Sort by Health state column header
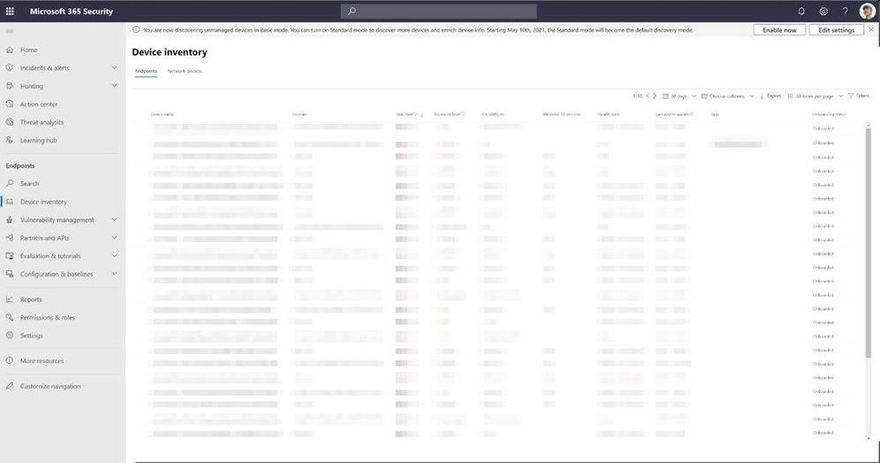 [609, 114]
